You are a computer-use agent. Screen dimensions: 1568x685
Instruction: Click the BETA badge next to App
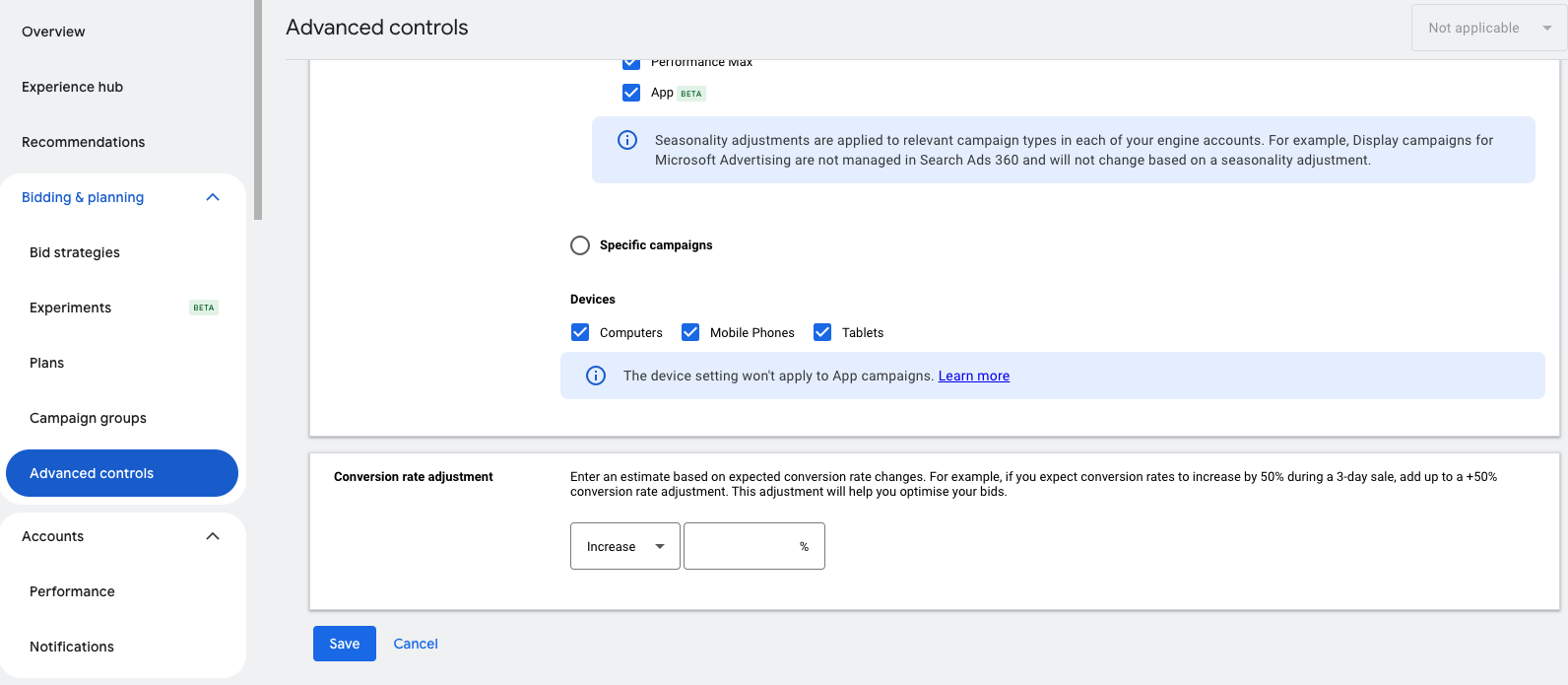point(691,94)
